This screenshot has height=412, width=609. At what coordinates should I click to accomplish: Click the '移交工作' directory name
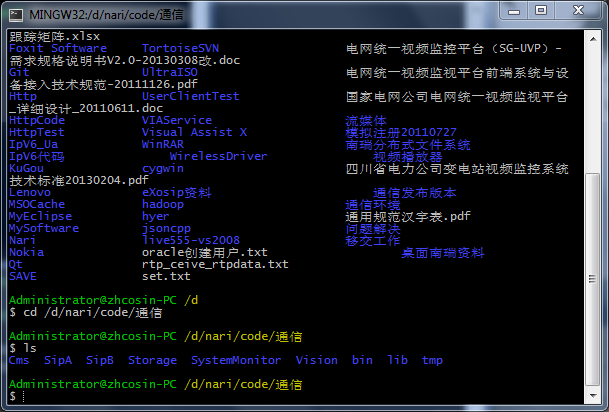point(373,241)
